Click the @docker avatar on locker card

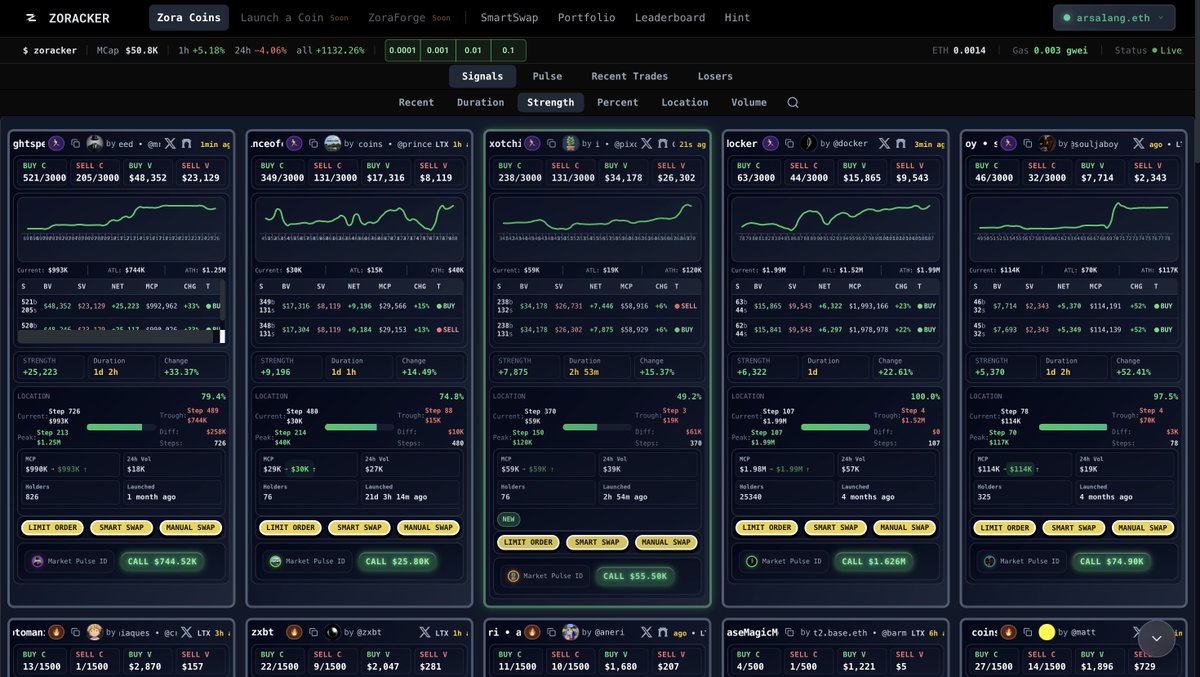click(811, 143)
